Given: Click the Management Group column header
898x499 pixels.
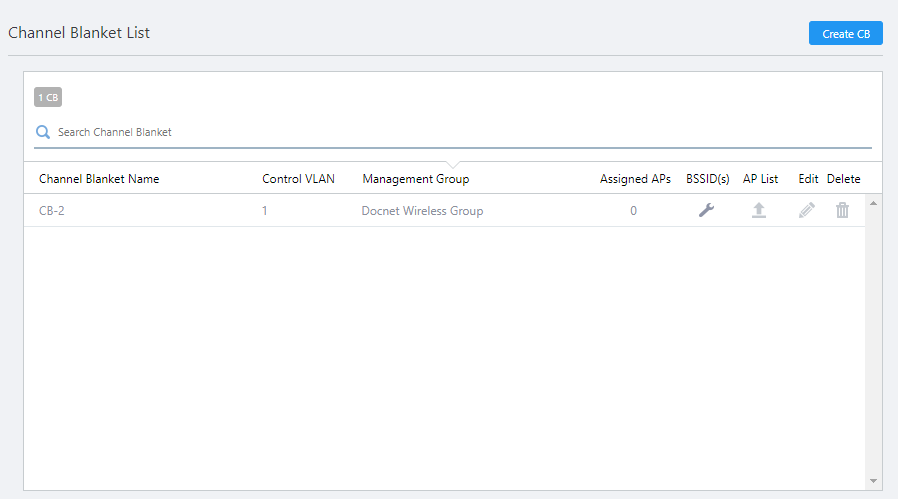Looking at the screenshot, I should coord(415,179).
